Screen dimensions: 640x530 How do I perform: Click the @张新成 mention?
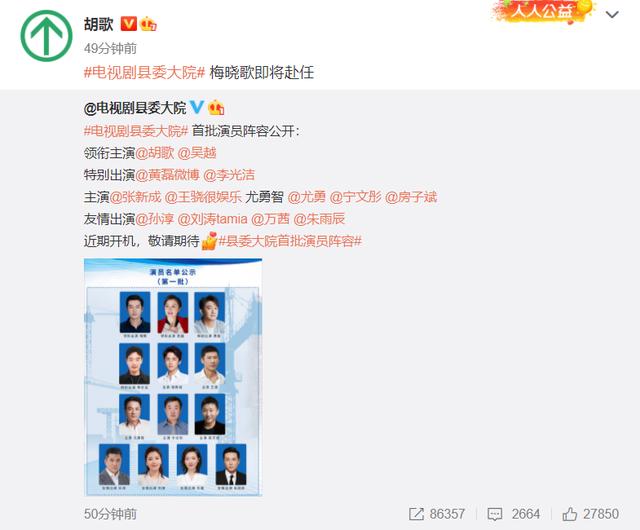click(x=136, y=197)
